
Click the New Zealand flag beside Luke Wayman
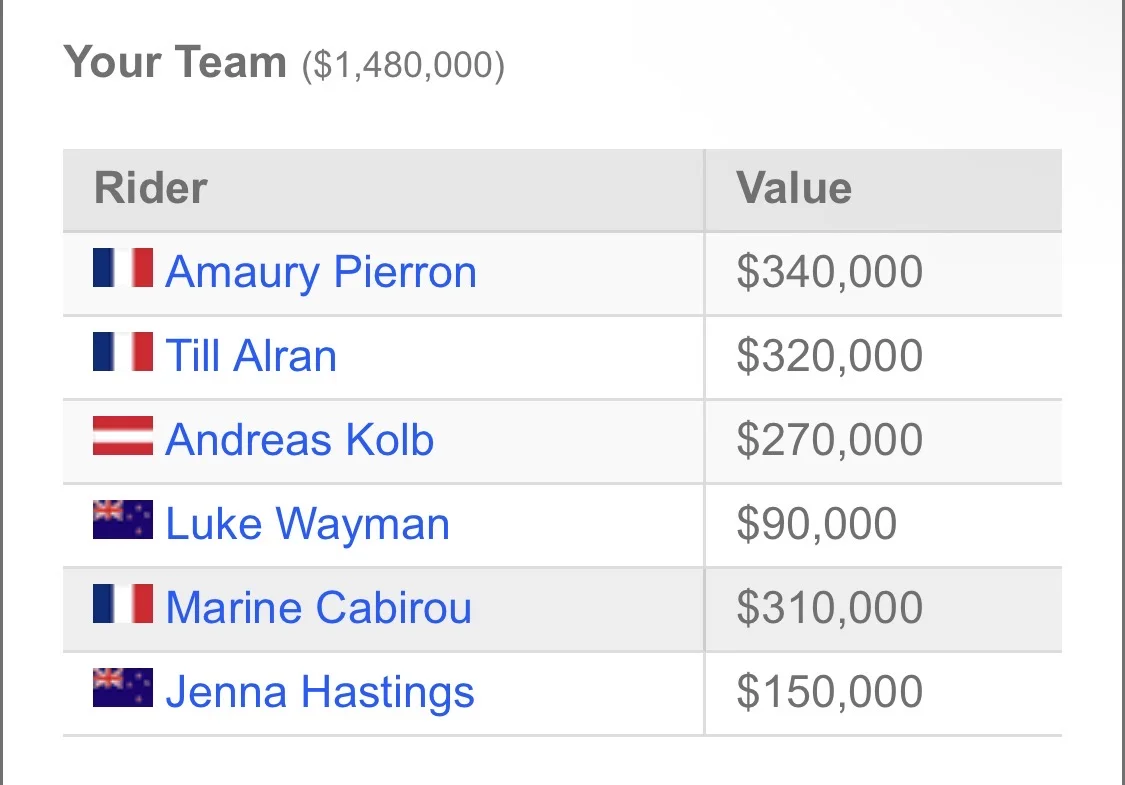(x=123, y=520)
